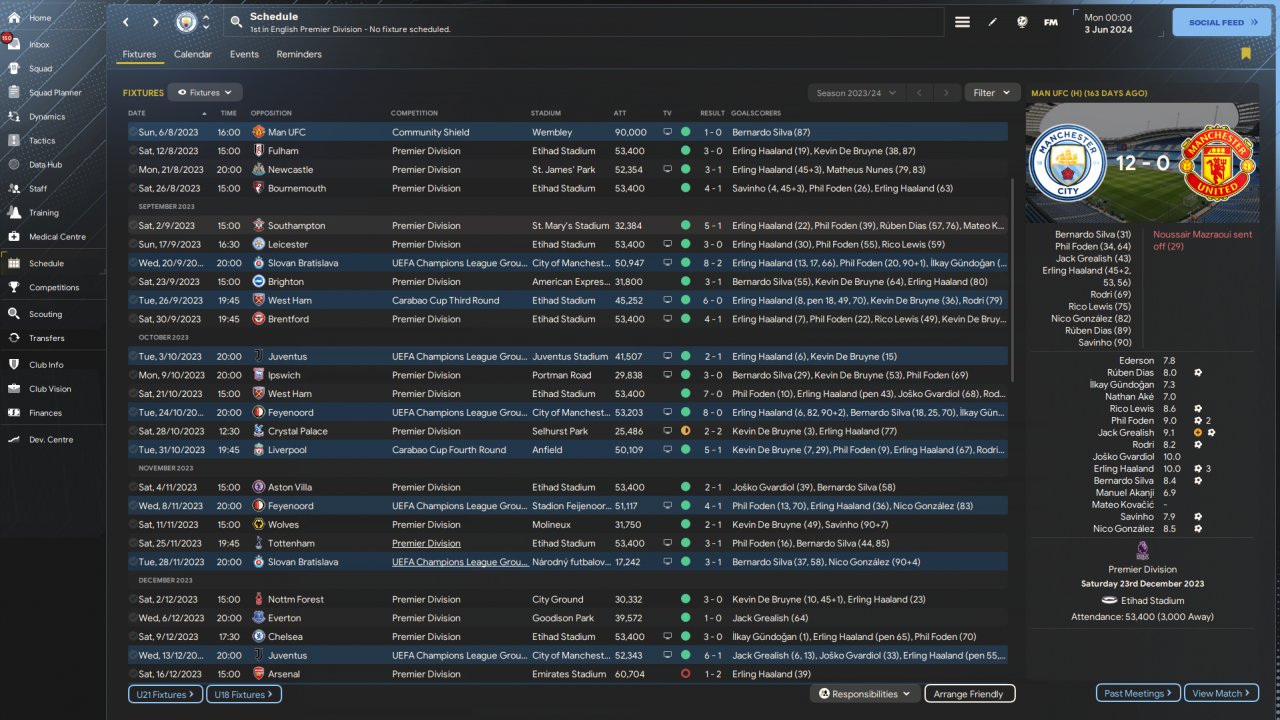1280x720 pixels.
Task: Open Past Meetings
Action: pos(1138,694)
